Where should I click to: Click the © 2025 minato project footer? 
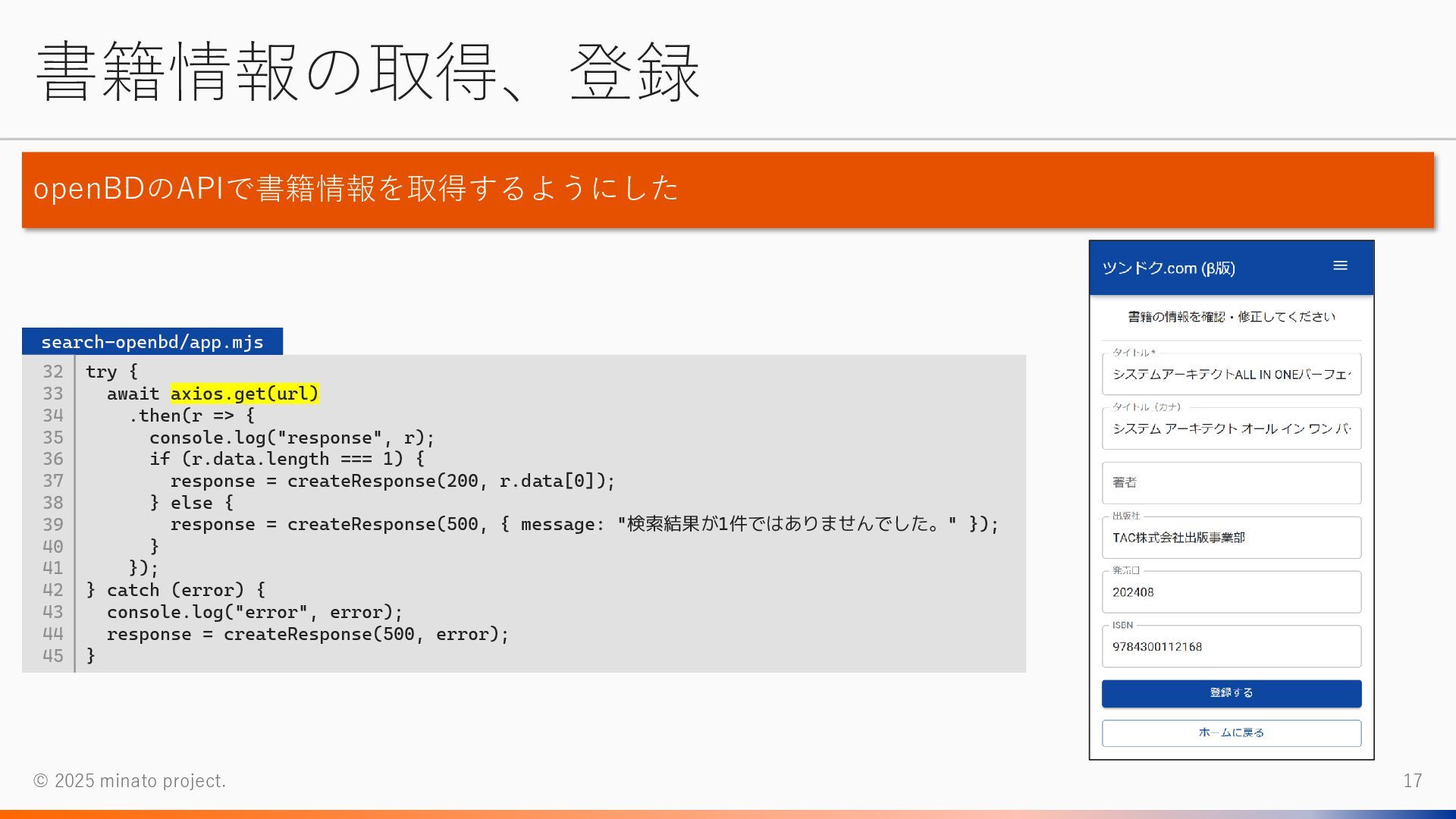129,780
